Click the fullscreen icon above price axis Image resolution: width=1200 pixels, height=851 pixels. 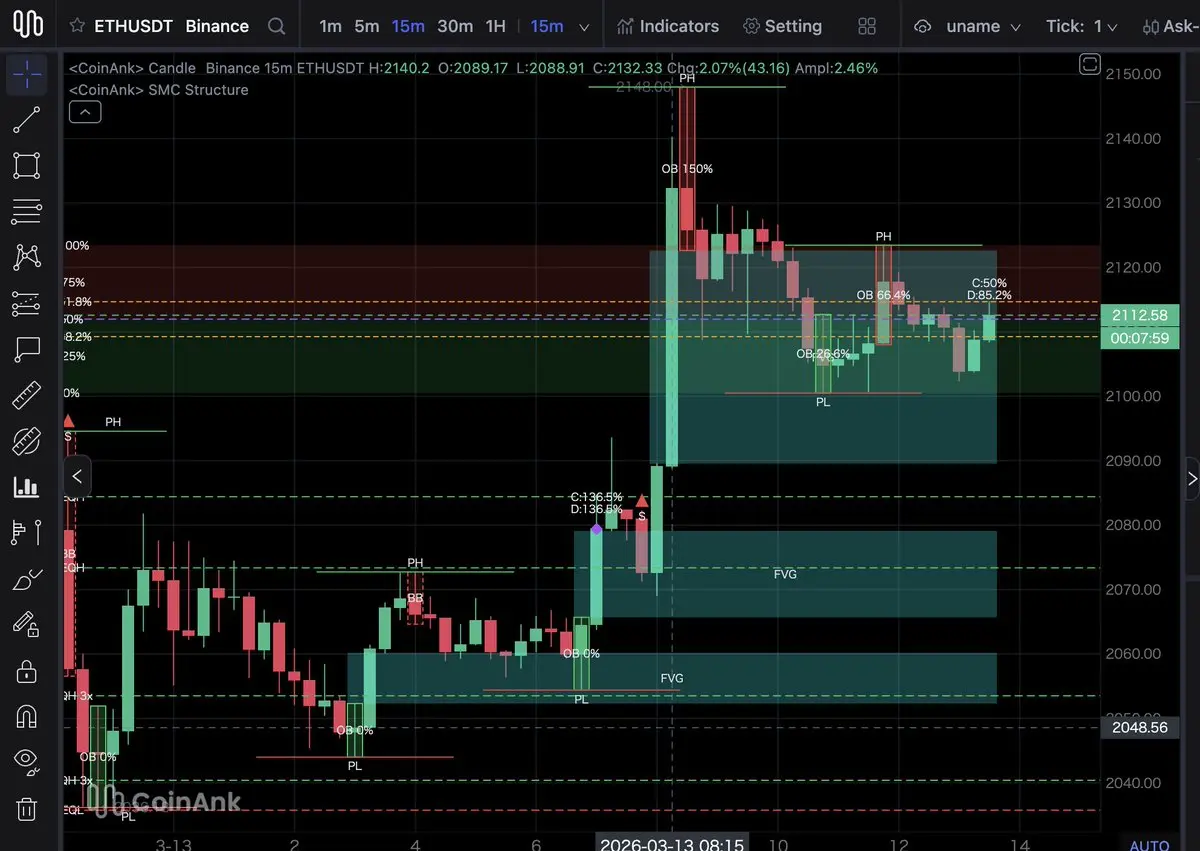tap(1090, 66)
